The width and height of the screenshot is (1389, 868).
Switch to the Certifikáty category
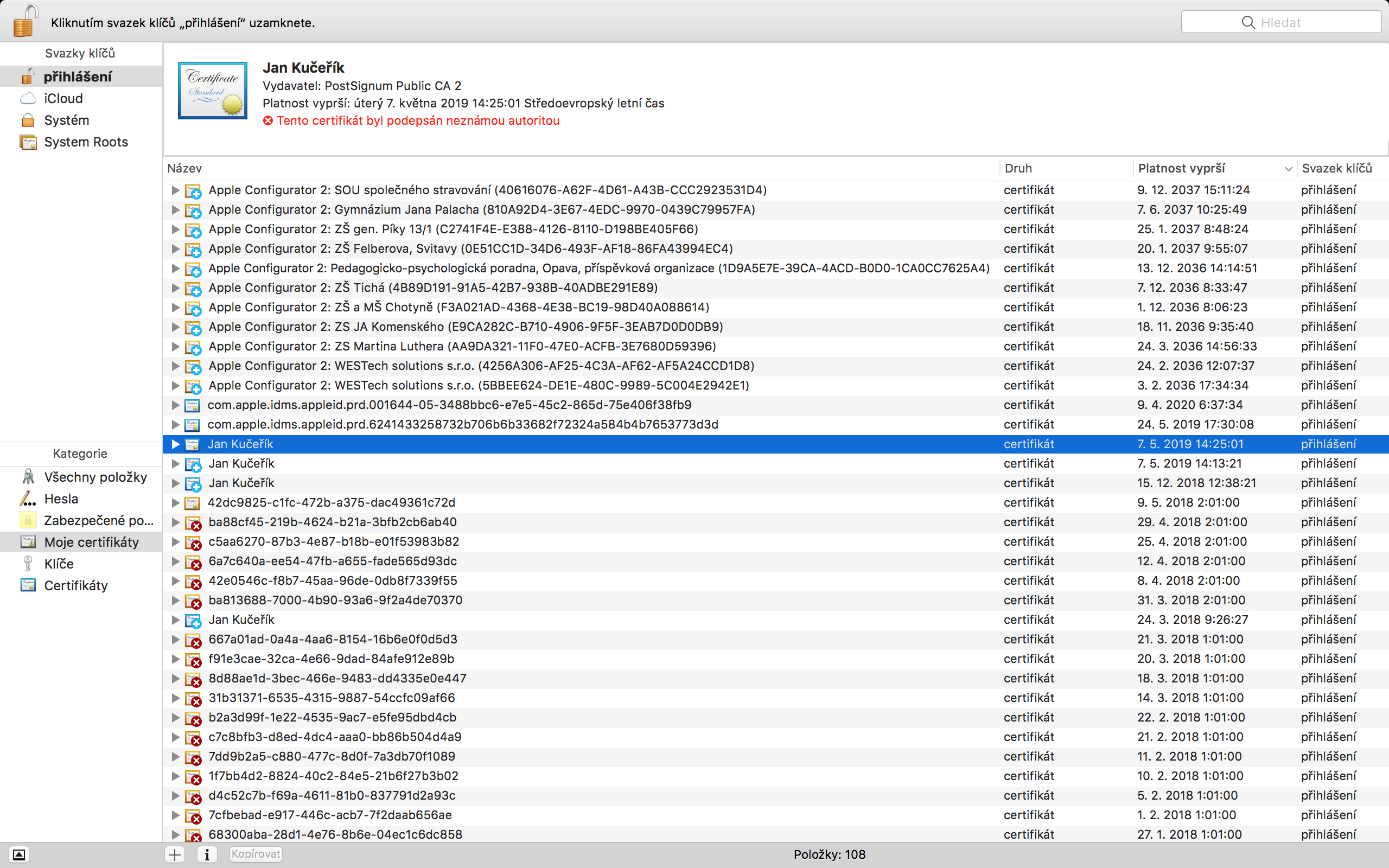(76, 585)
